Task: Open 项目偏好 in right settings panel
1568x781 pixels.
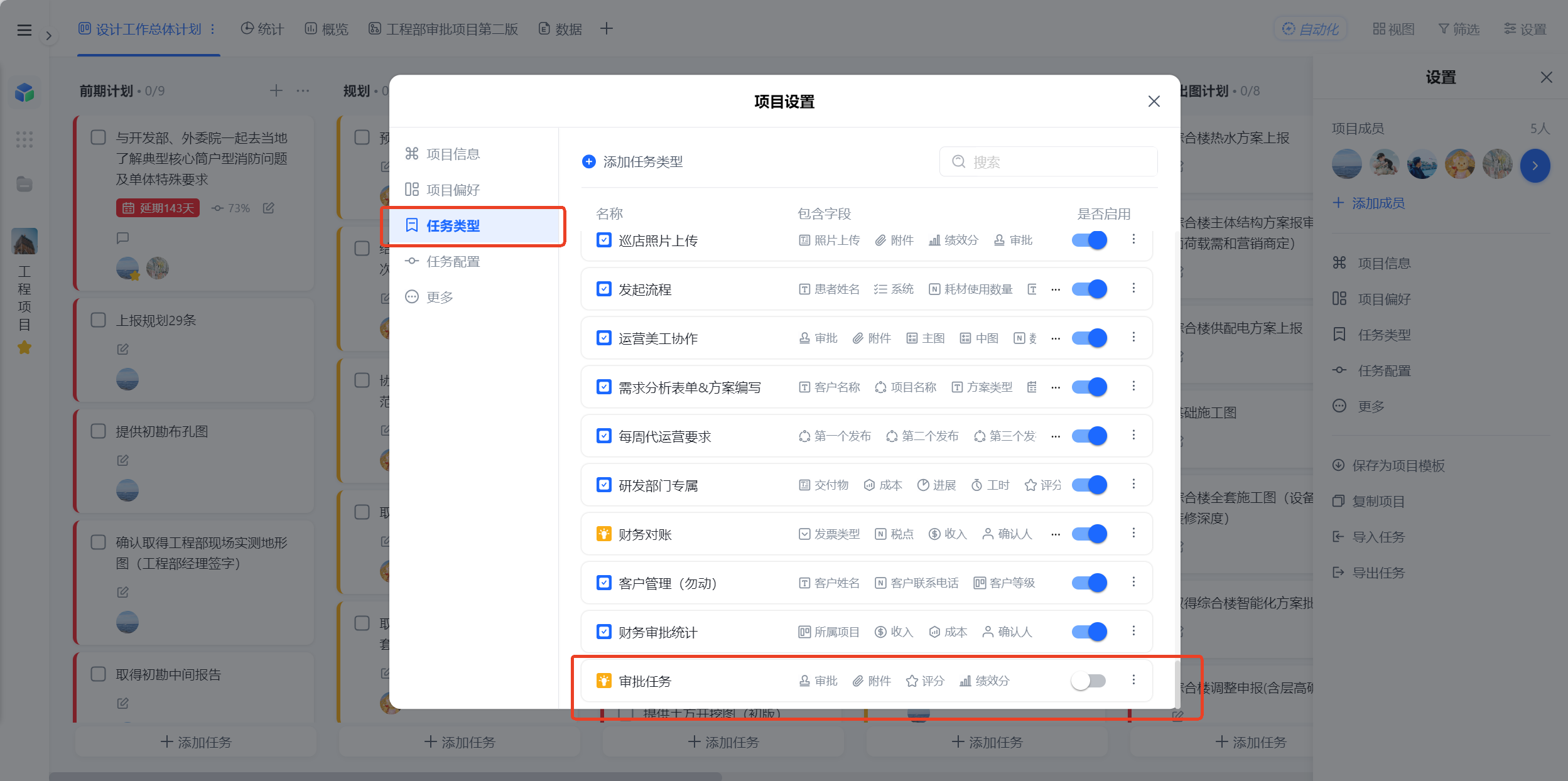Action: coord(1371,299)
